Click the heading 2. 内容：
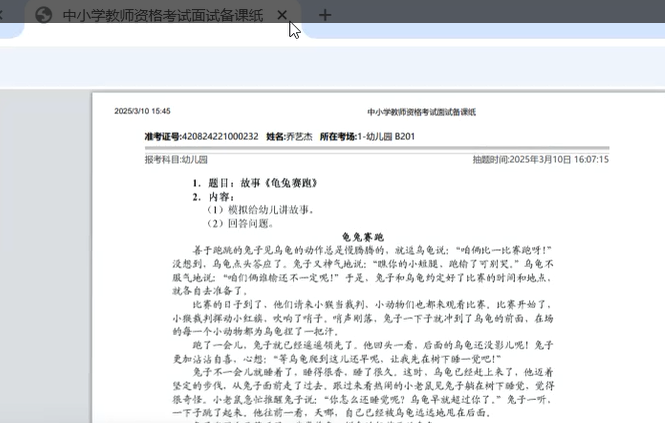This screenshot has height=423, width=665. tap(213, 197)
